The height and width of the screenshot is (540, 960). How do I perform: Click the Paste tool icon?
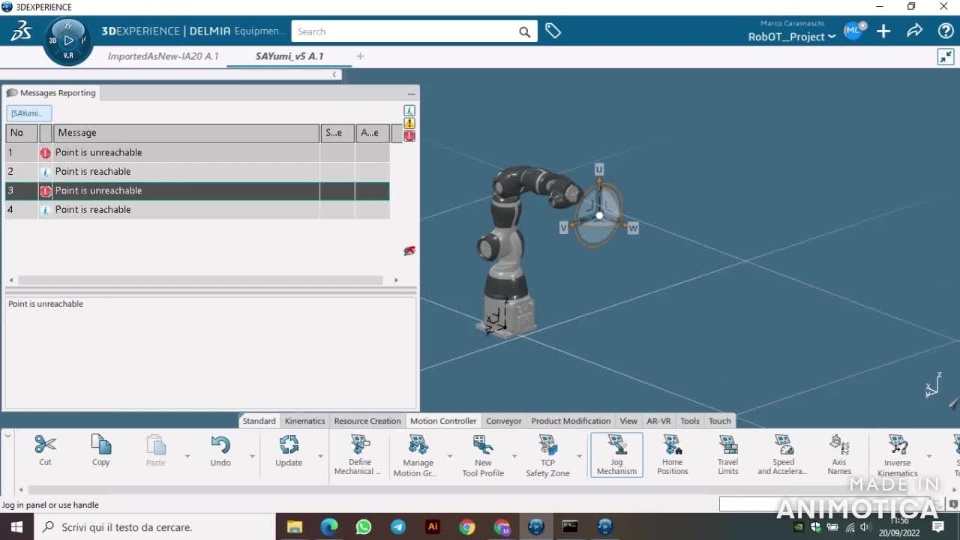[x=156, y=450]
